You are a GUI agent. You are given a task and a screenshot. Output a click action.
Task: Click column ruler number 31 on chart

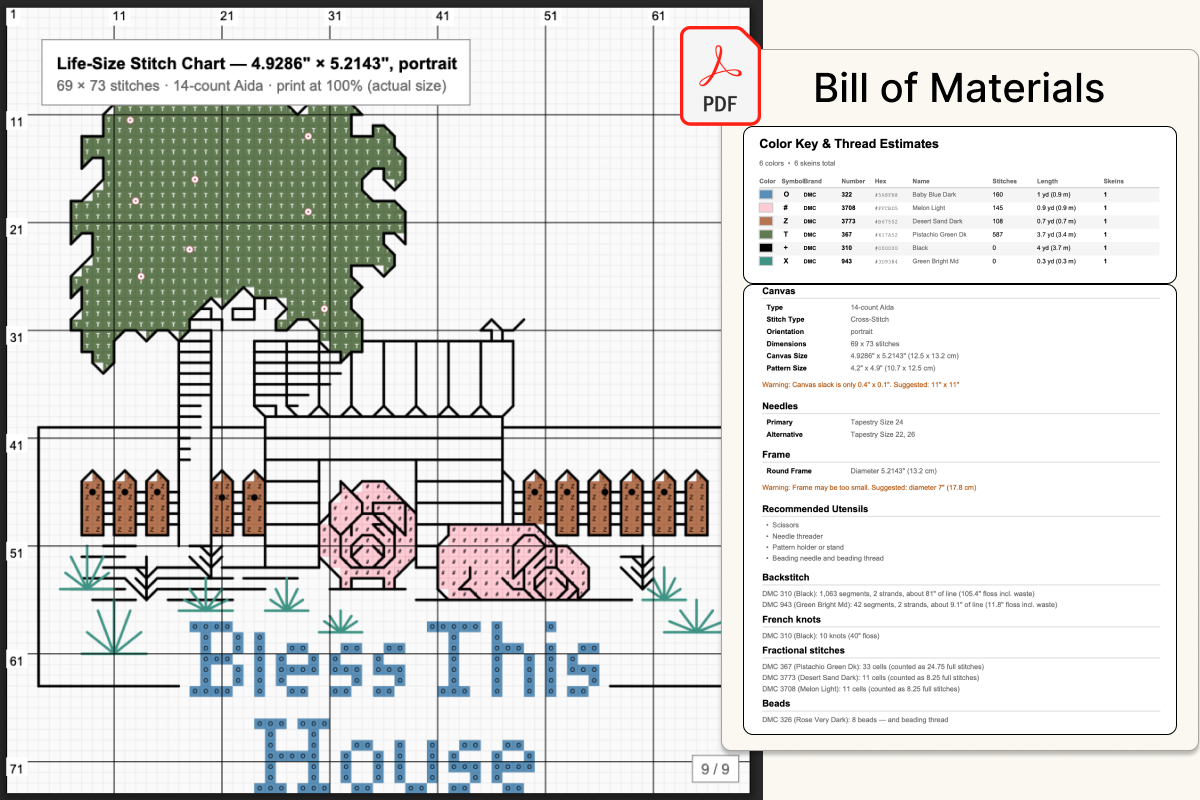[336, 16]
